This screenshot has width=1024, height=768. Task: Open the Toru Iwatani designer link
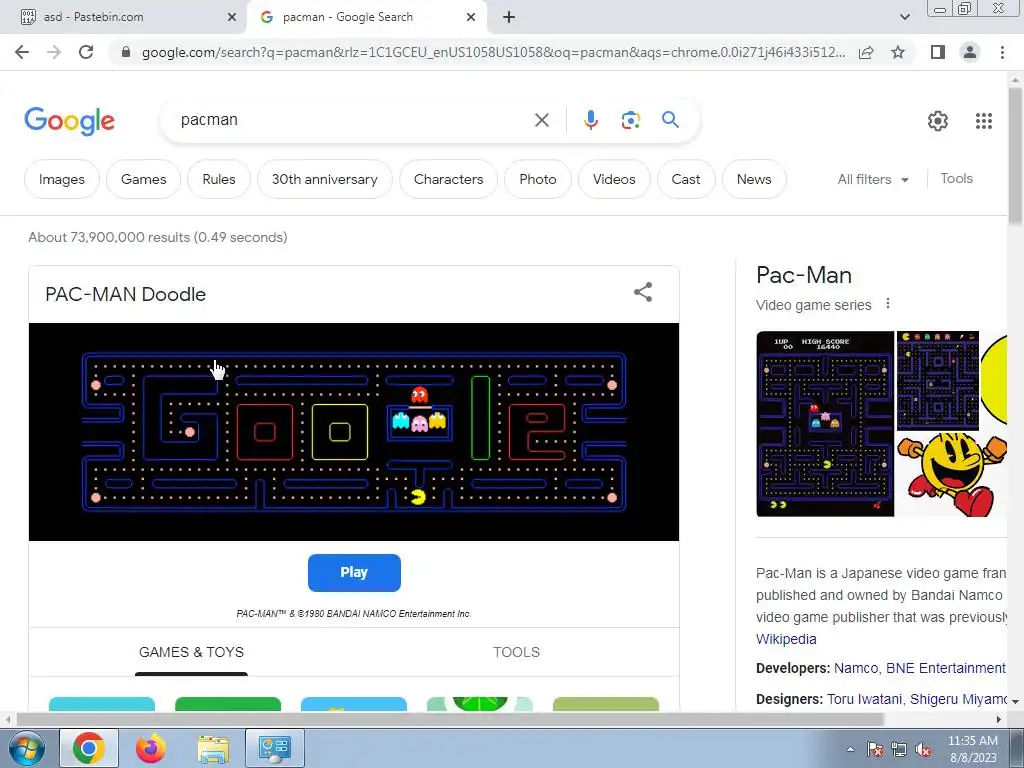tap(865, 699)
